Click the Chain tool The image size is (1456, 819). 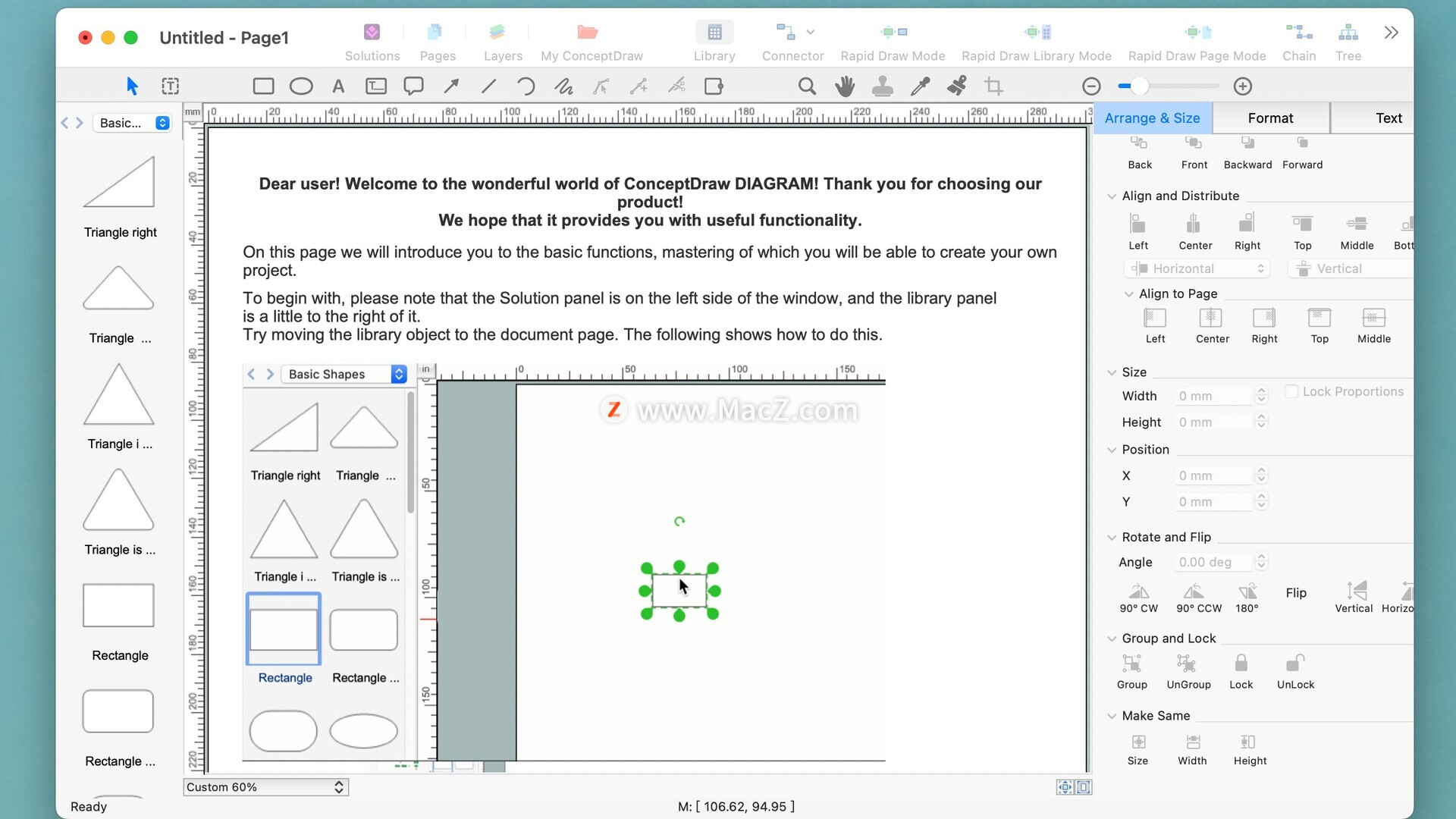tap(1299, 42)
